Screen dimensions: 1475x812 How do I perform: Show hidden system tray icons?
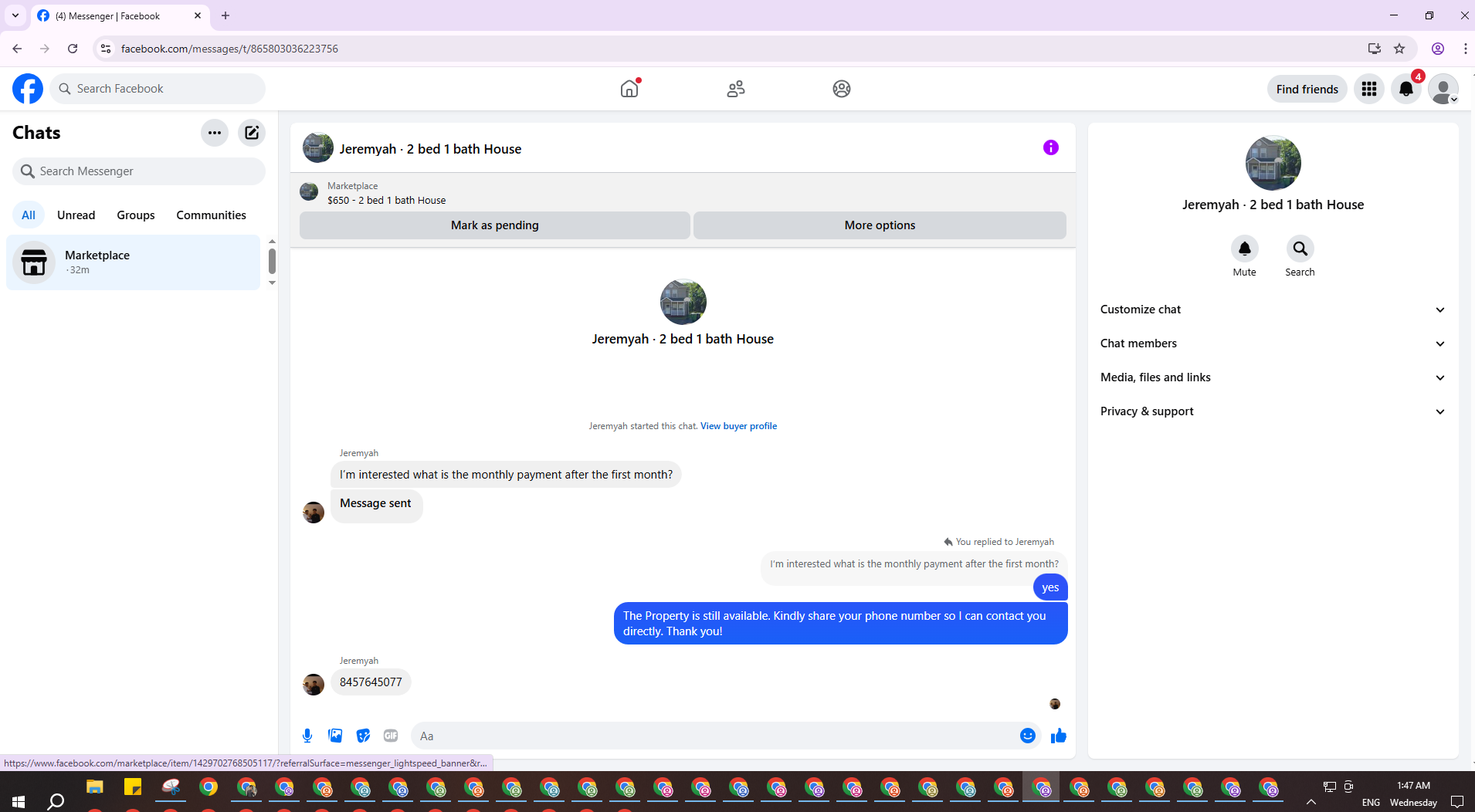tap(1311, 802)
